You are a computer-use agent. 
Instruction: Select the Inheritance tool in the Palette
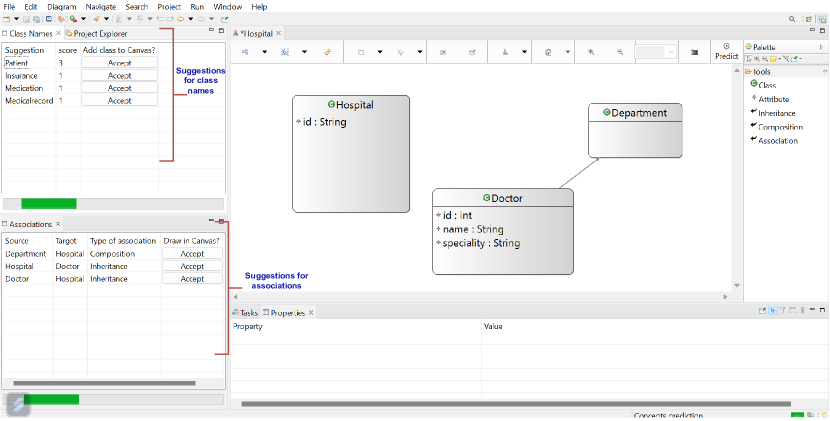(x=773, y=113)
